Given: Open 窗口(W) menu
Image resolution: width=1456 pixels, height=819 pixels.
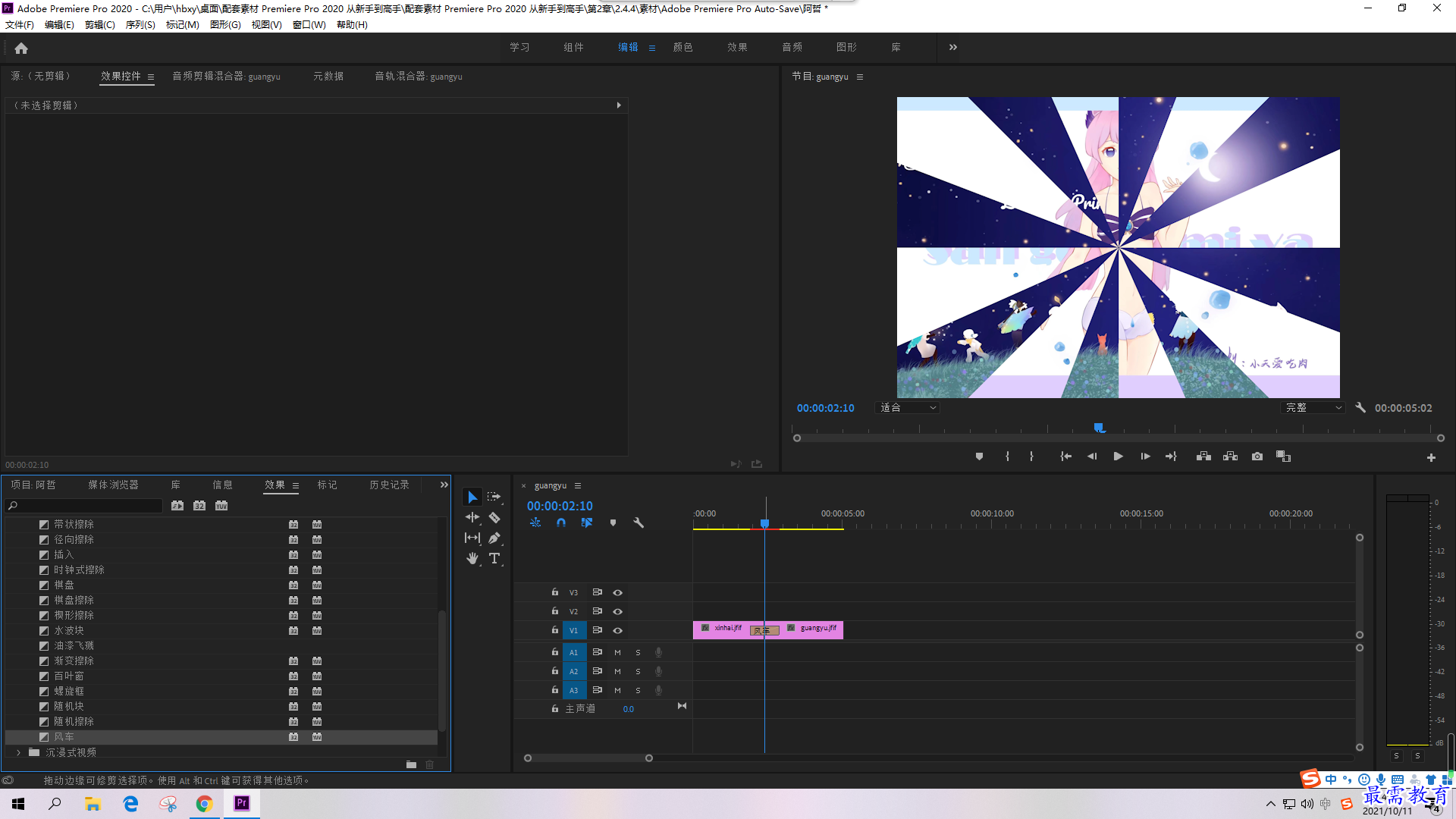Looking at the screenshot, I should pos(309,25).
